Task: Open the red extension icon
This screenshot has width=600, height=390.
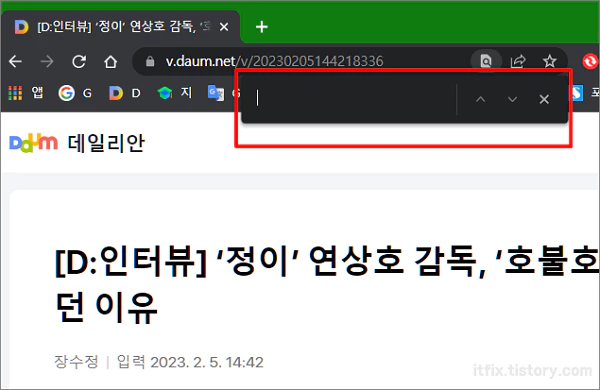Action: pos(590,61)
